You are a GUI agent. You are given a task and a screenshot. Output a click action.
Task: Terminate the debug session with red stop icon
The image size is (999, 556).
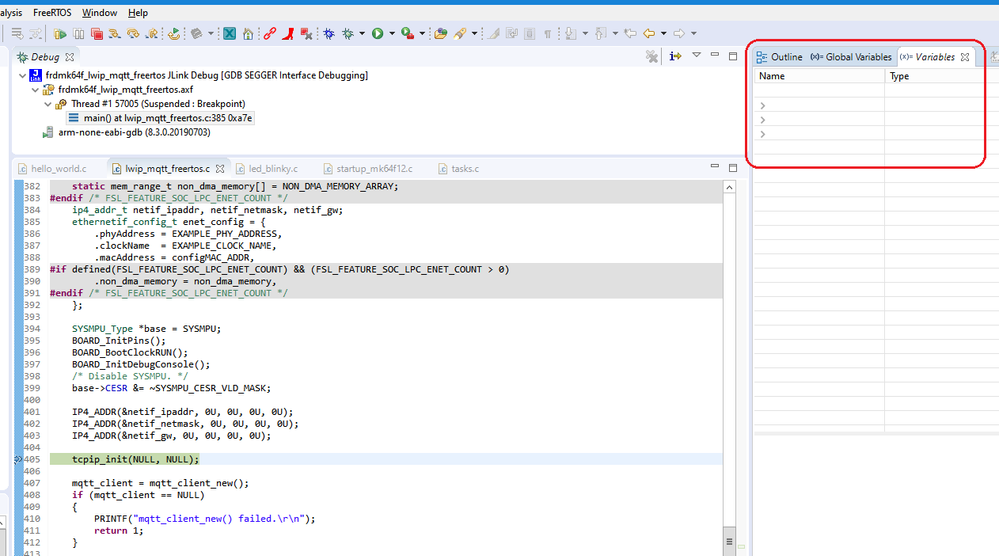[96, 34]
